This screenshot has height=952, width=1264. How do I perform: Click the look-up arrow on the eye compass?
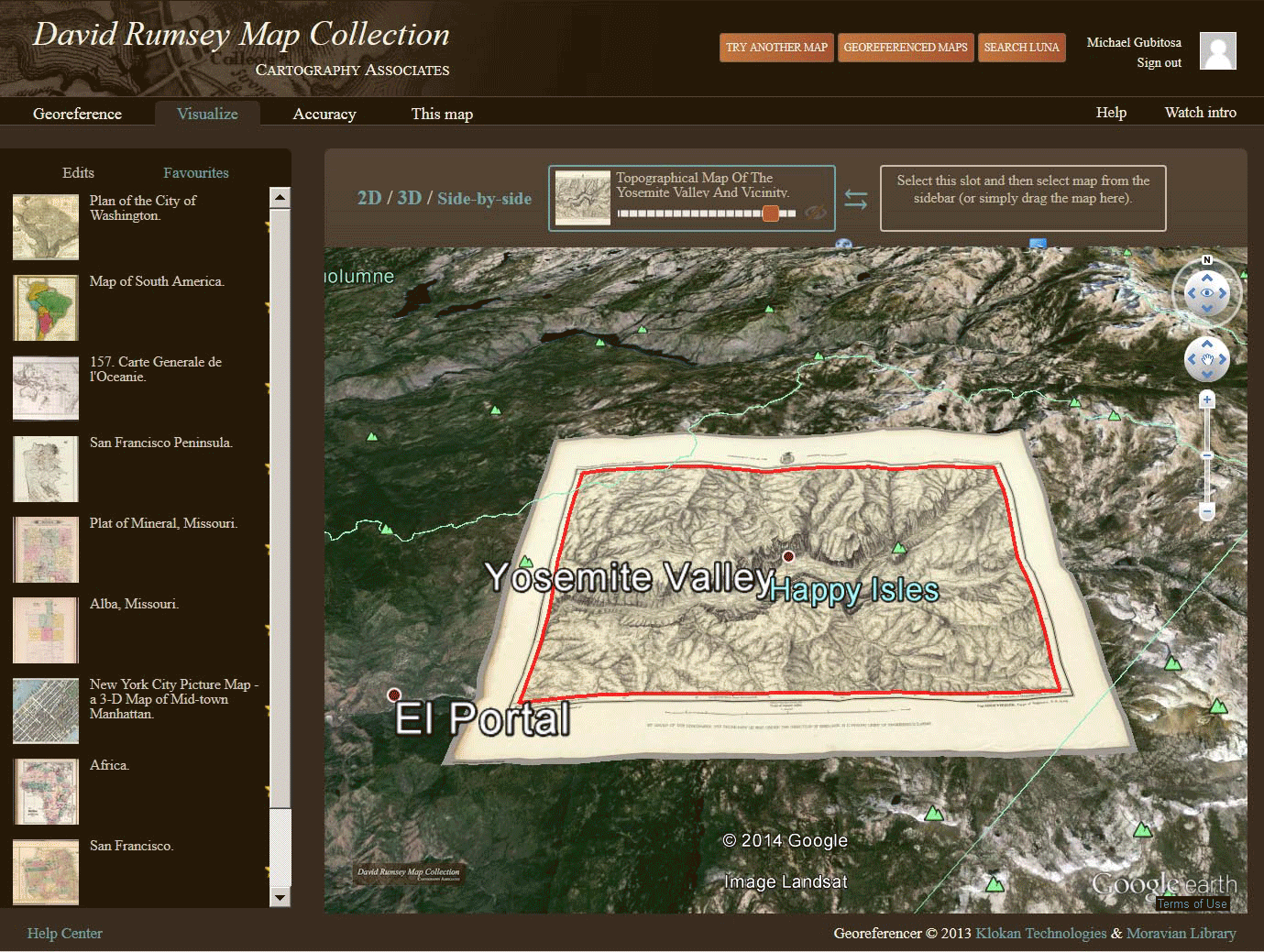1207,278
